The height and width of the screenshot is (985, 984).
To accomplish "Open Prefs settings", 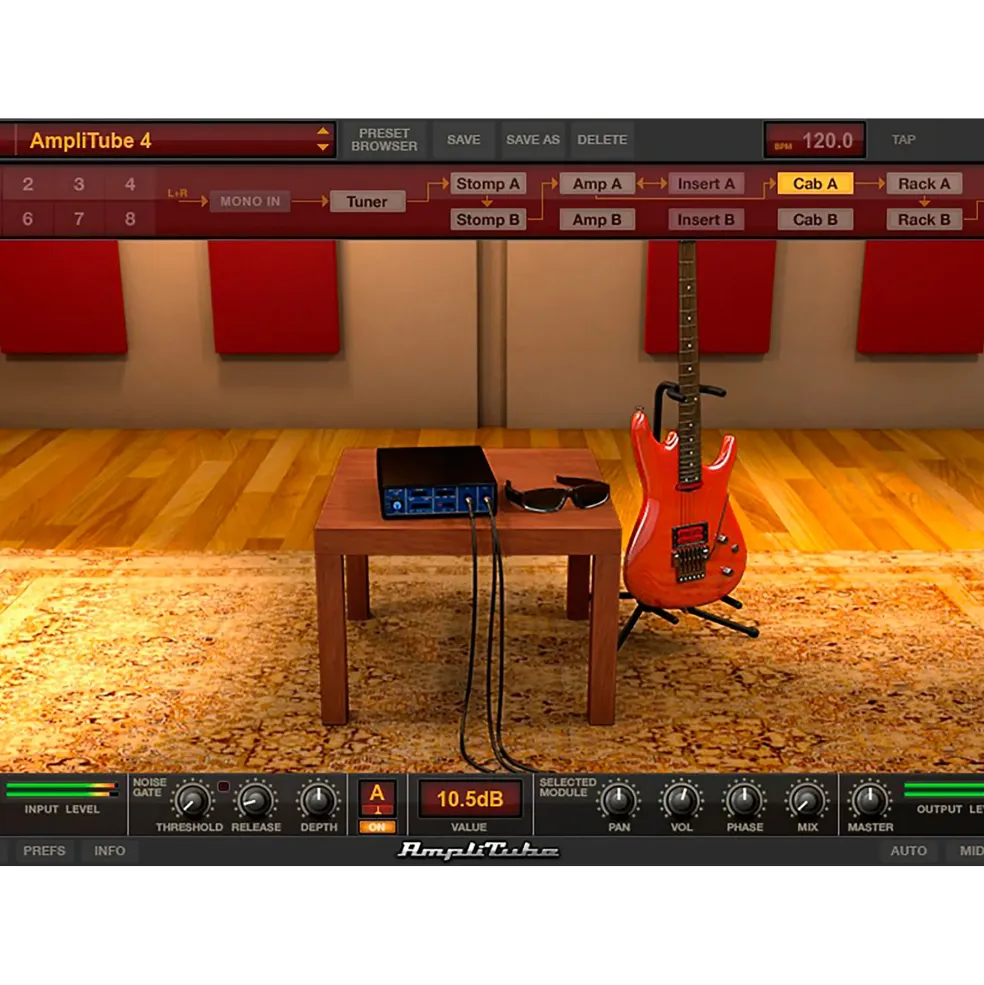I will point(44,851).
